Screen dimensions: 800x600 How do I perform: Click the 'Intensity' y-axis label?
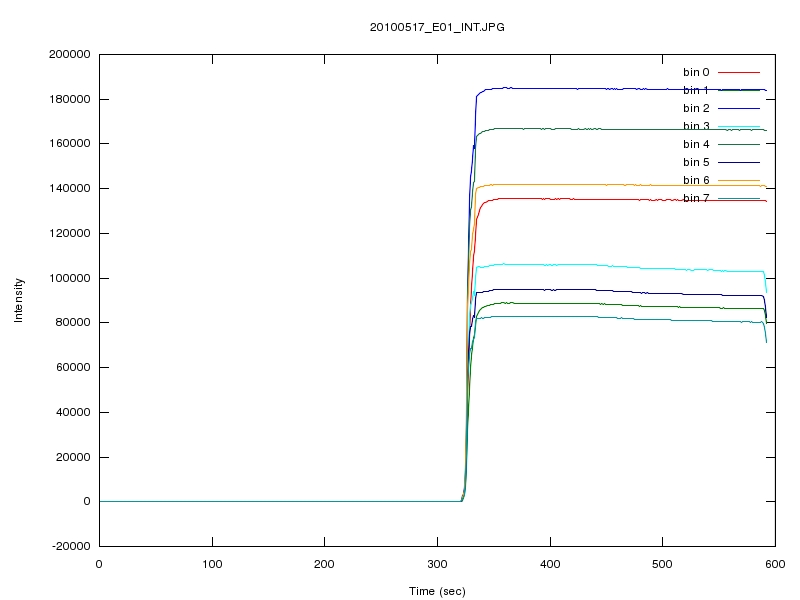point(18,300)
